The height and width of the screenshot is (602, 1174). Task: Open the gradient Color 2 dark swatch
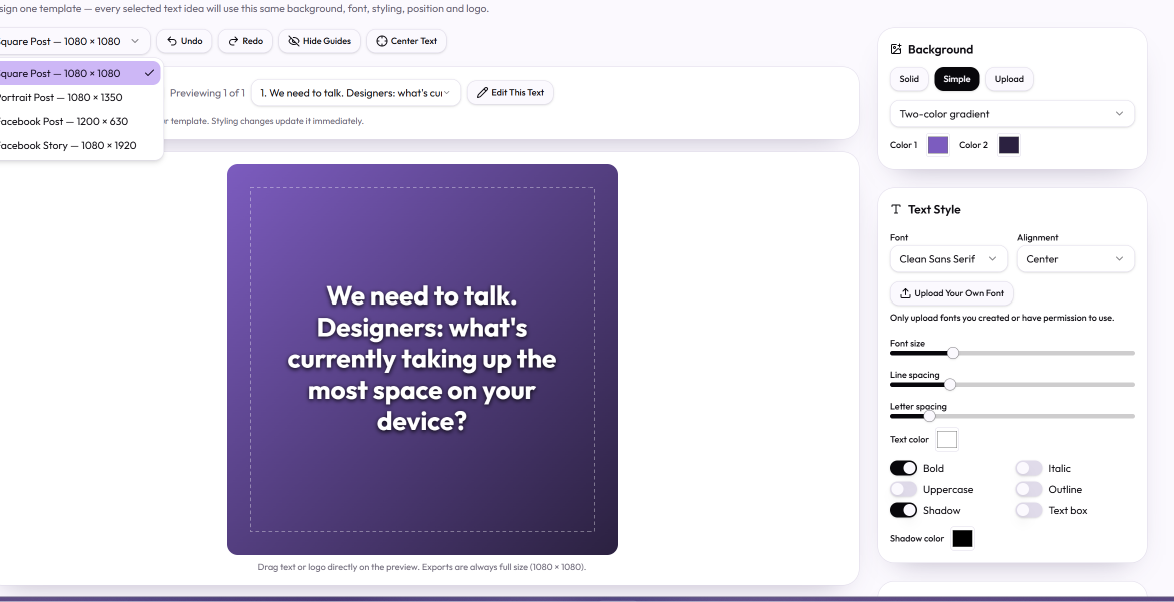[1009, 145]
